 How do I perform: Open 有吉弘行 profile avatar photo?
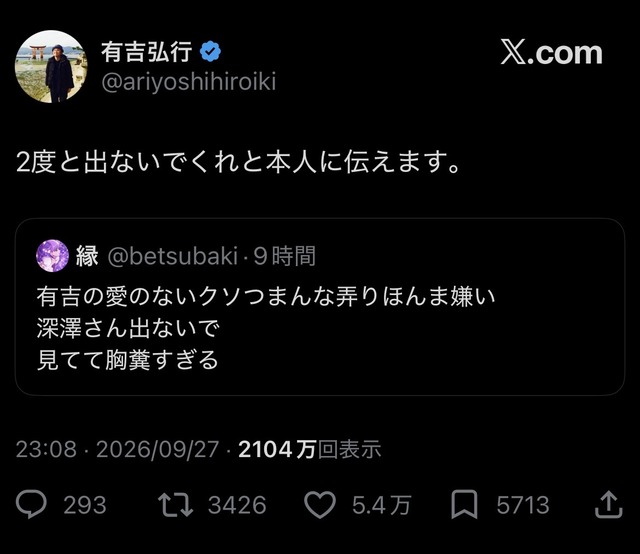point(51,67)
